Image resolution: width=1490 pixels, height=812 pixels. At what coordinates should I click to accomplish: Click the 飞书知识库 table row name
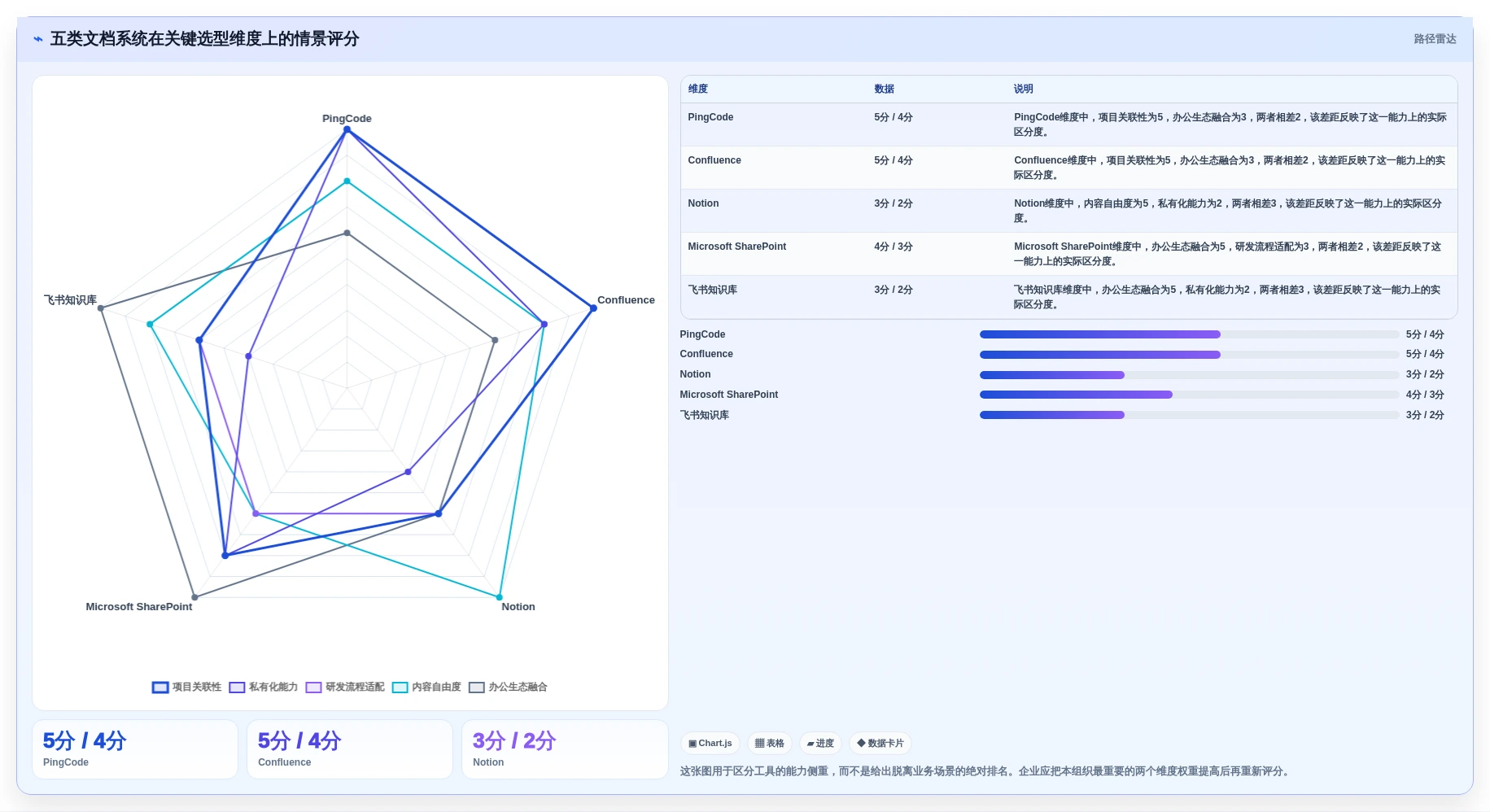click(x=712, y=290)
